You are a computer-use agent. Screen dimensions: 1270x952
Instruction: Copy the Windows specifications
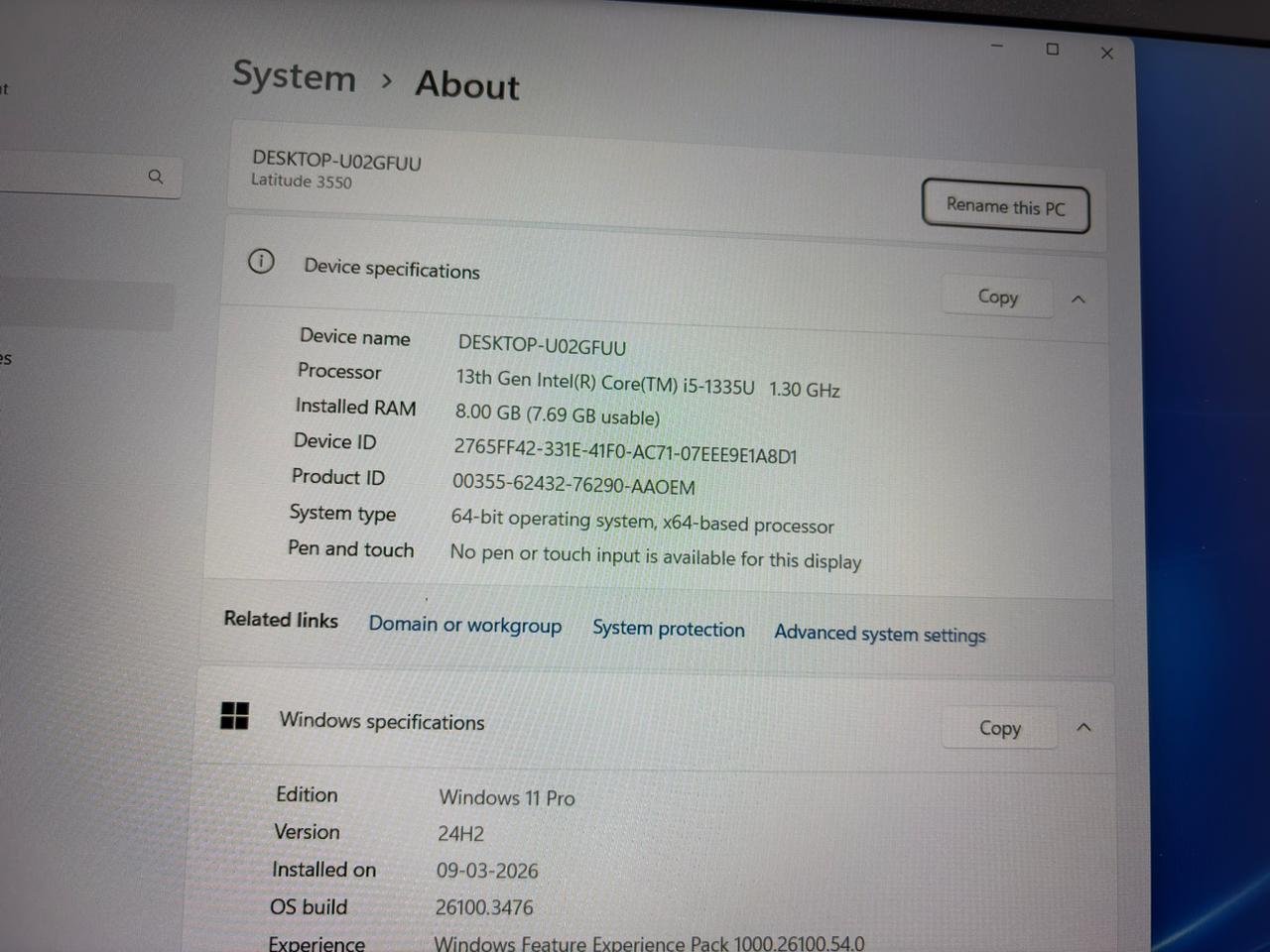pyautogui.click(x=999, y=728)
